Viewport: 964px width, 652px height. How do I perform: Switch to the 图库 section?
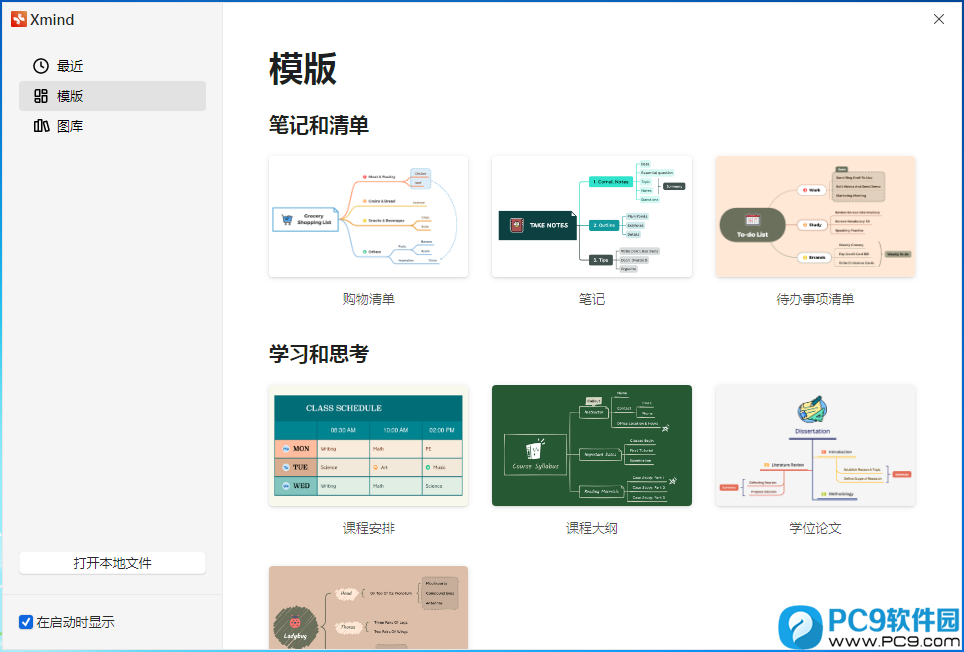pos(113,126)
